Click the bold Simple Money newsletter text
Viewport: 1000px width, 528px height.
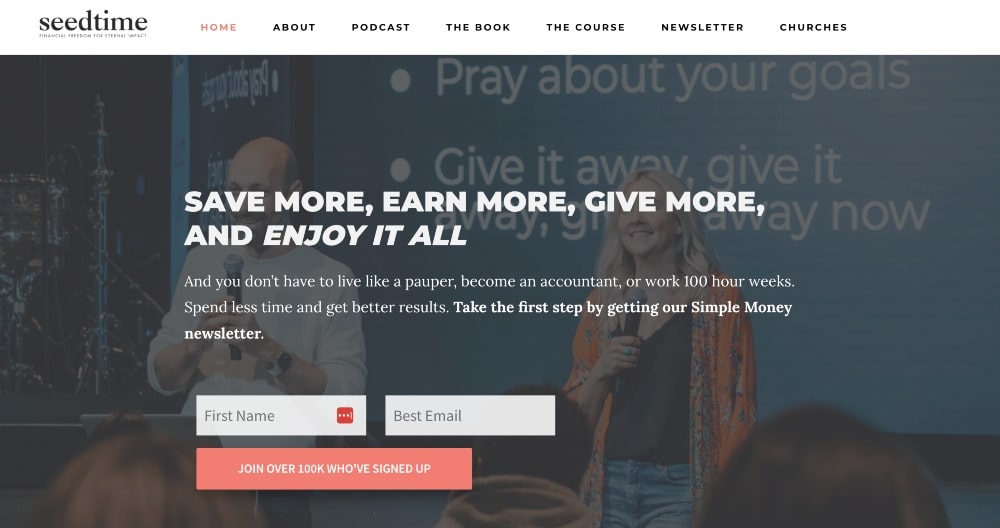pos(488,320)
